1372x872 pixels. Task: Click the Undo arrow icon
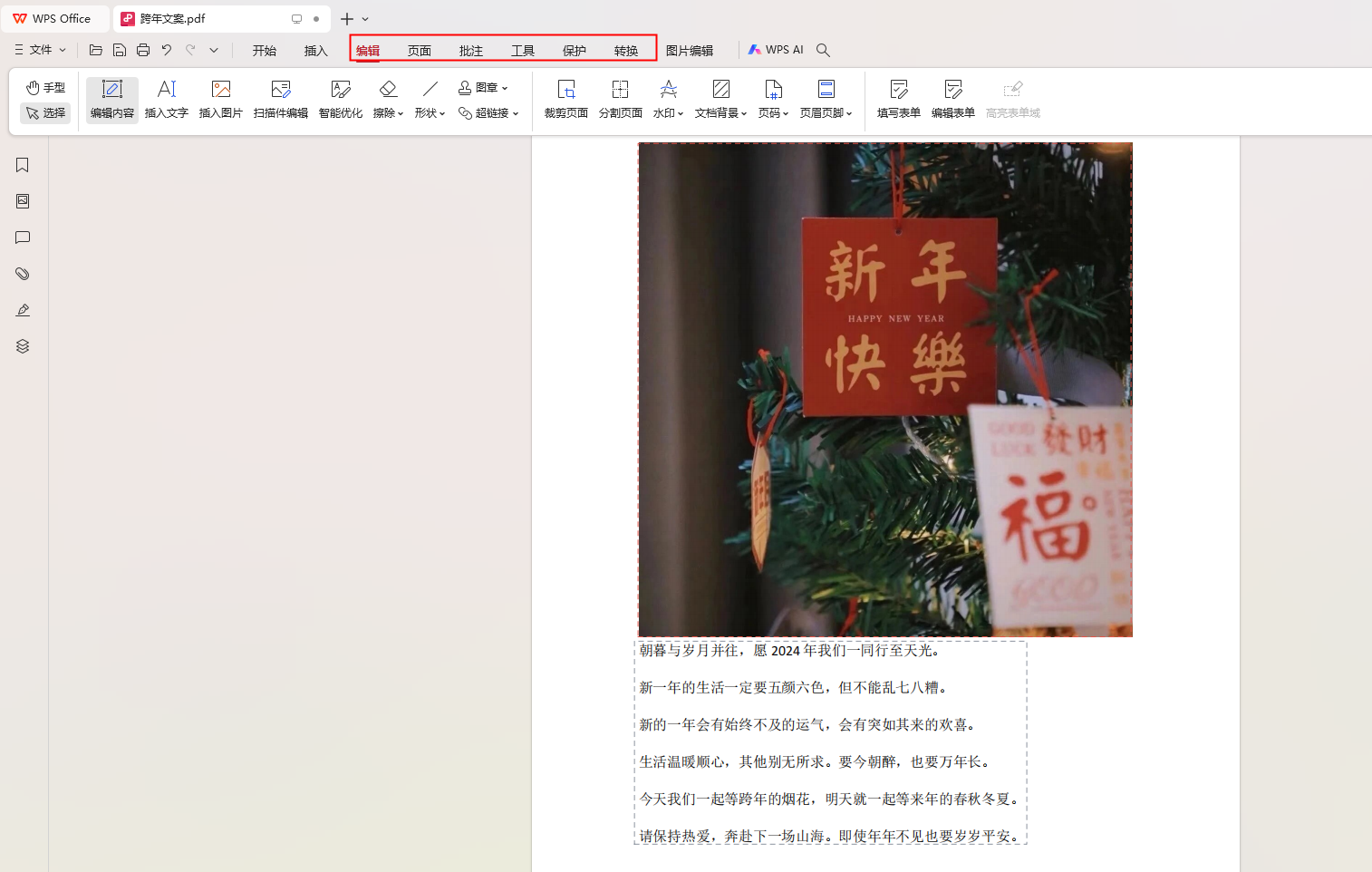coord(167,50)
